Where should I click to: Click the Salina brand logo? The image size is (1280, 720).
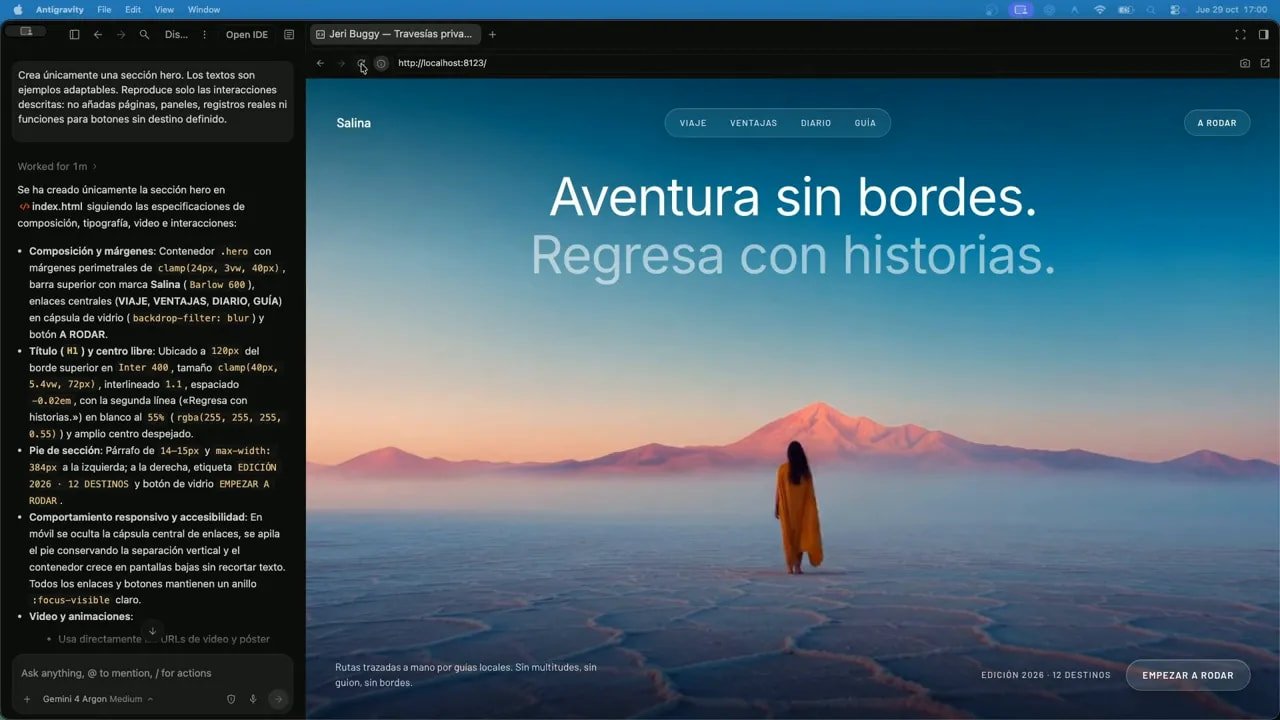pos(354,123)
